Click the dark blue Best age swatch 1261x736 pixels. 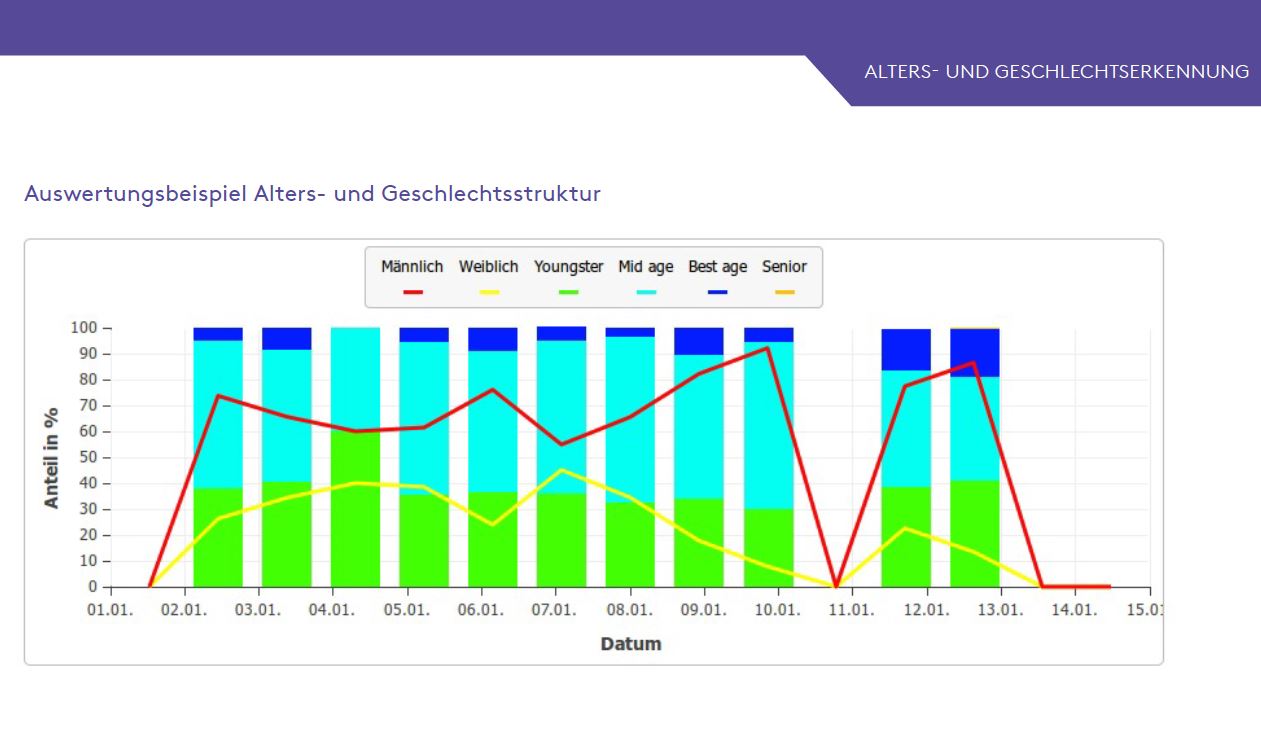(x=717, y=292)
